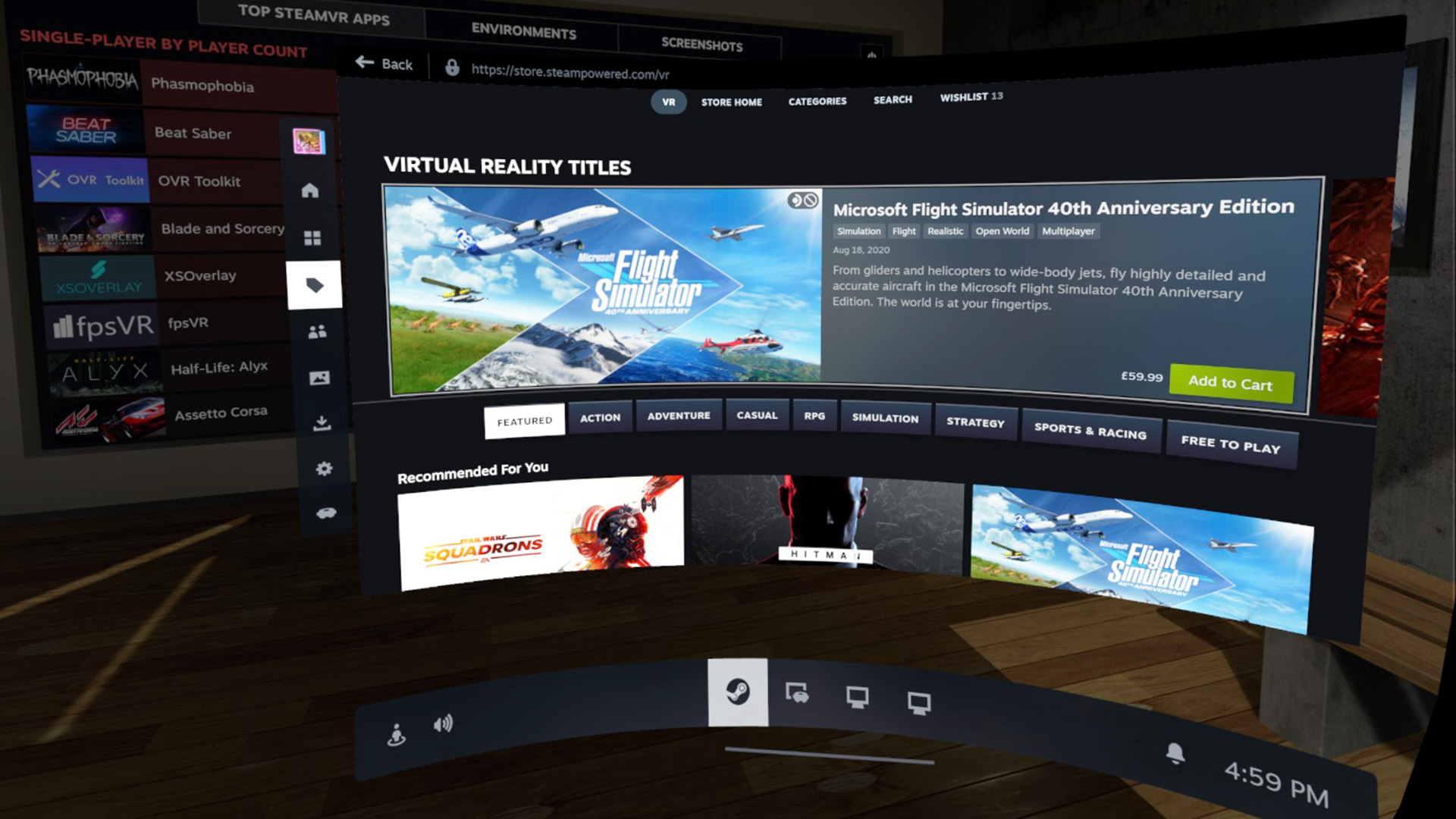
Task: Expand the SEARCH bar dropdown
Action: point(891,100)
